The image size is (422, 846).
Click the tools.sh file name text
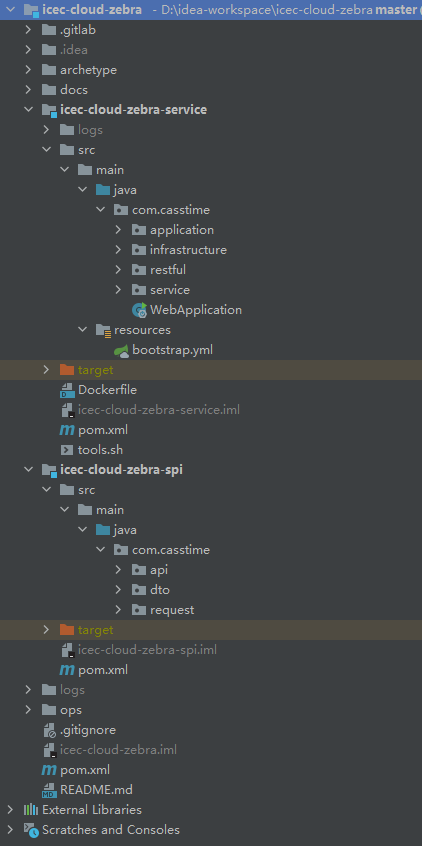click(101, 450)
